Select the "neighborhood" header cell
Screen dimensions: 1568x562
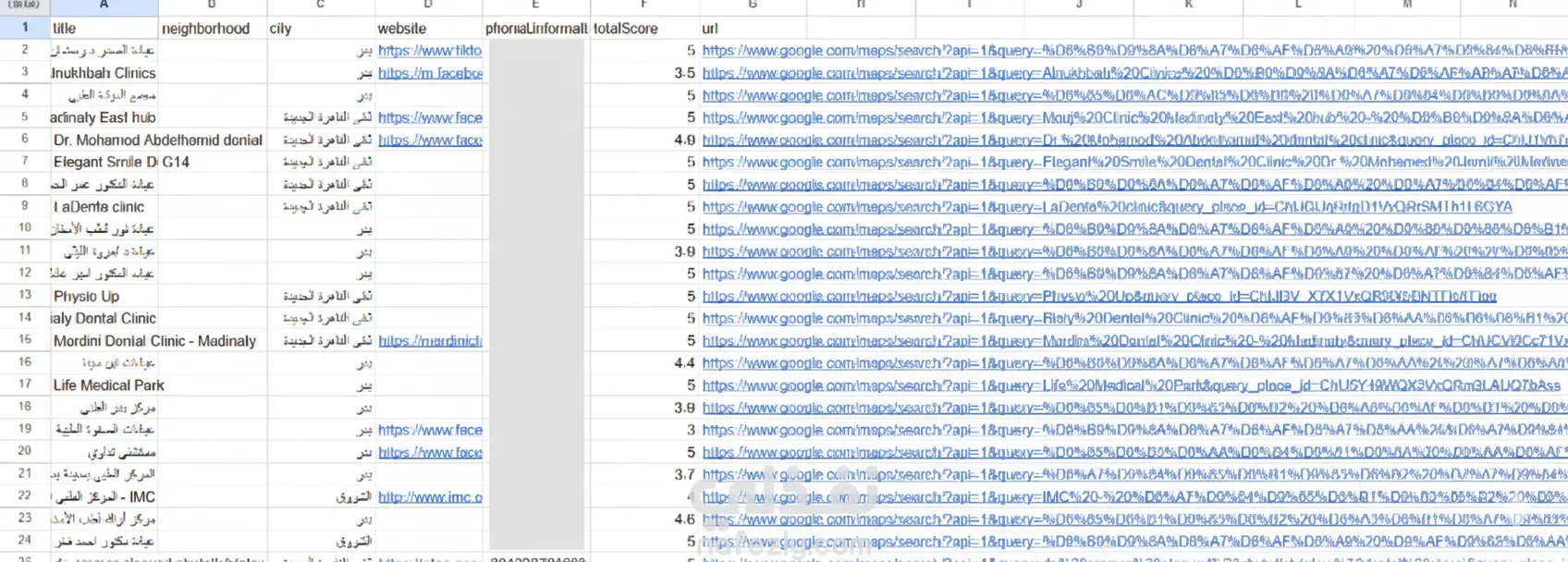[x=213, y=28]
